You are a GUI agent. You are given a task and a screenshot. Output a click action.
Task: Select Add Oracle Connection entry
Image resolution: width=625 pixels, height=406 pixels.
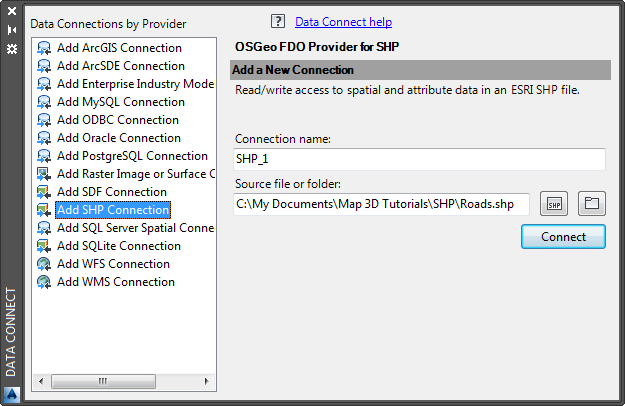coord(118,138)
